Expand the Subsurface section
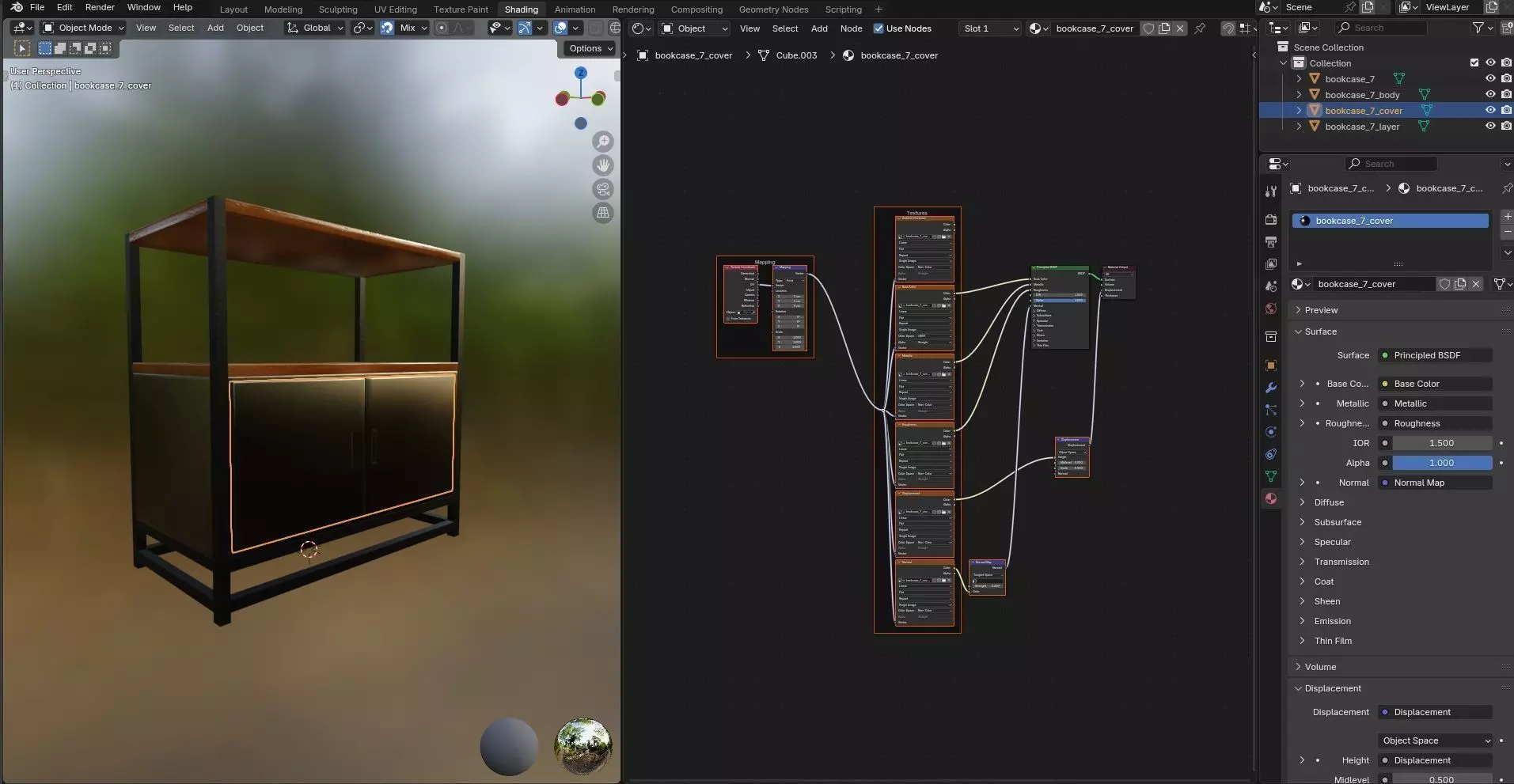 point(1338,522)
